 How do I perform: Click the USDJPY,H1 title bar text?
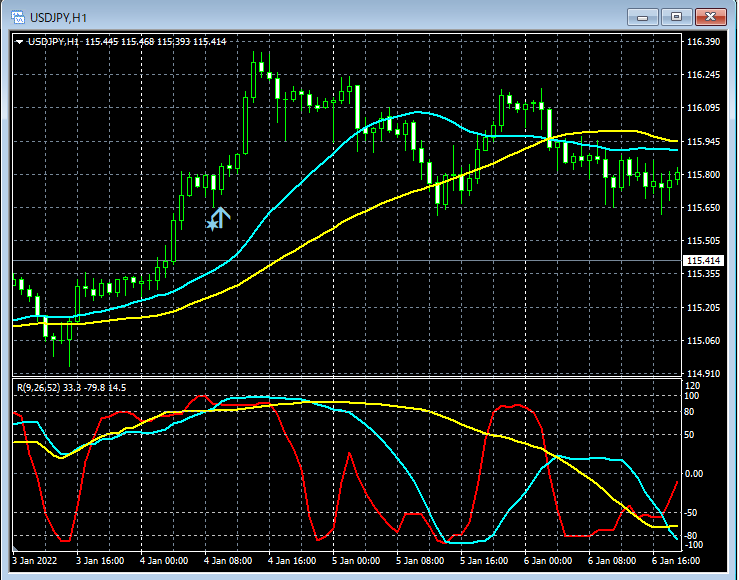[x=58, y=18]
